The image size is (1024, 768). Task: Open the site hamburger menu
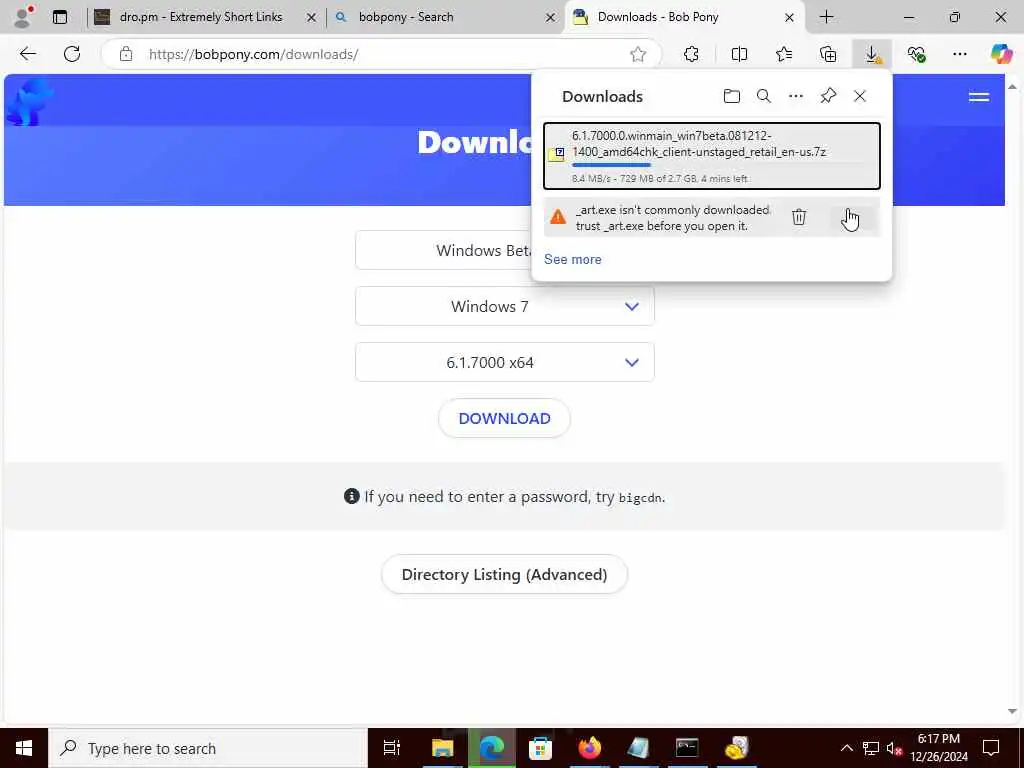[979, 97]
